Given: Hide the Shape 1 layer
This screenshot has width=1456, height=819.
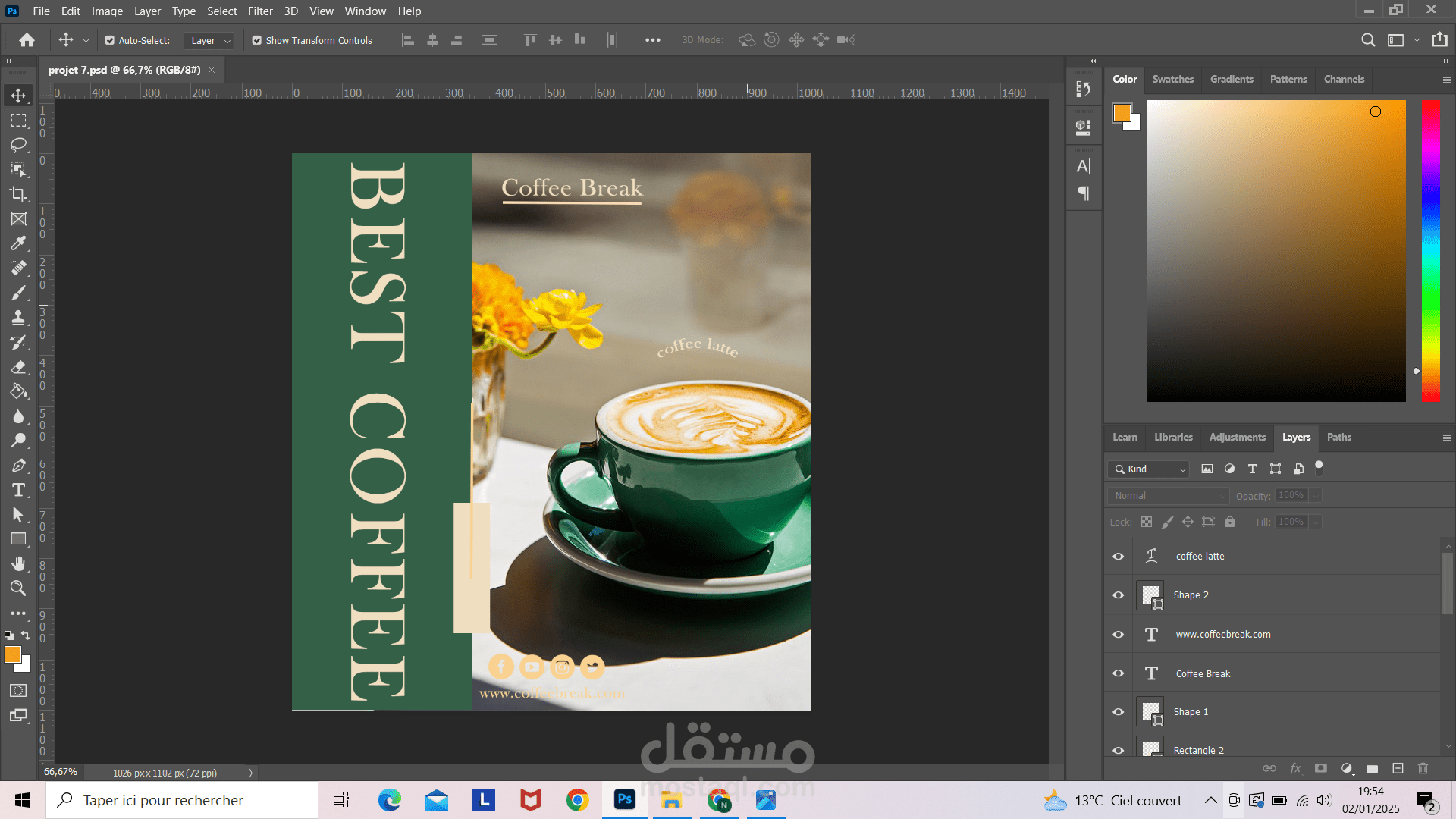Looking at the screenshot, I should pyautogui.click(x=1118, y=711).
